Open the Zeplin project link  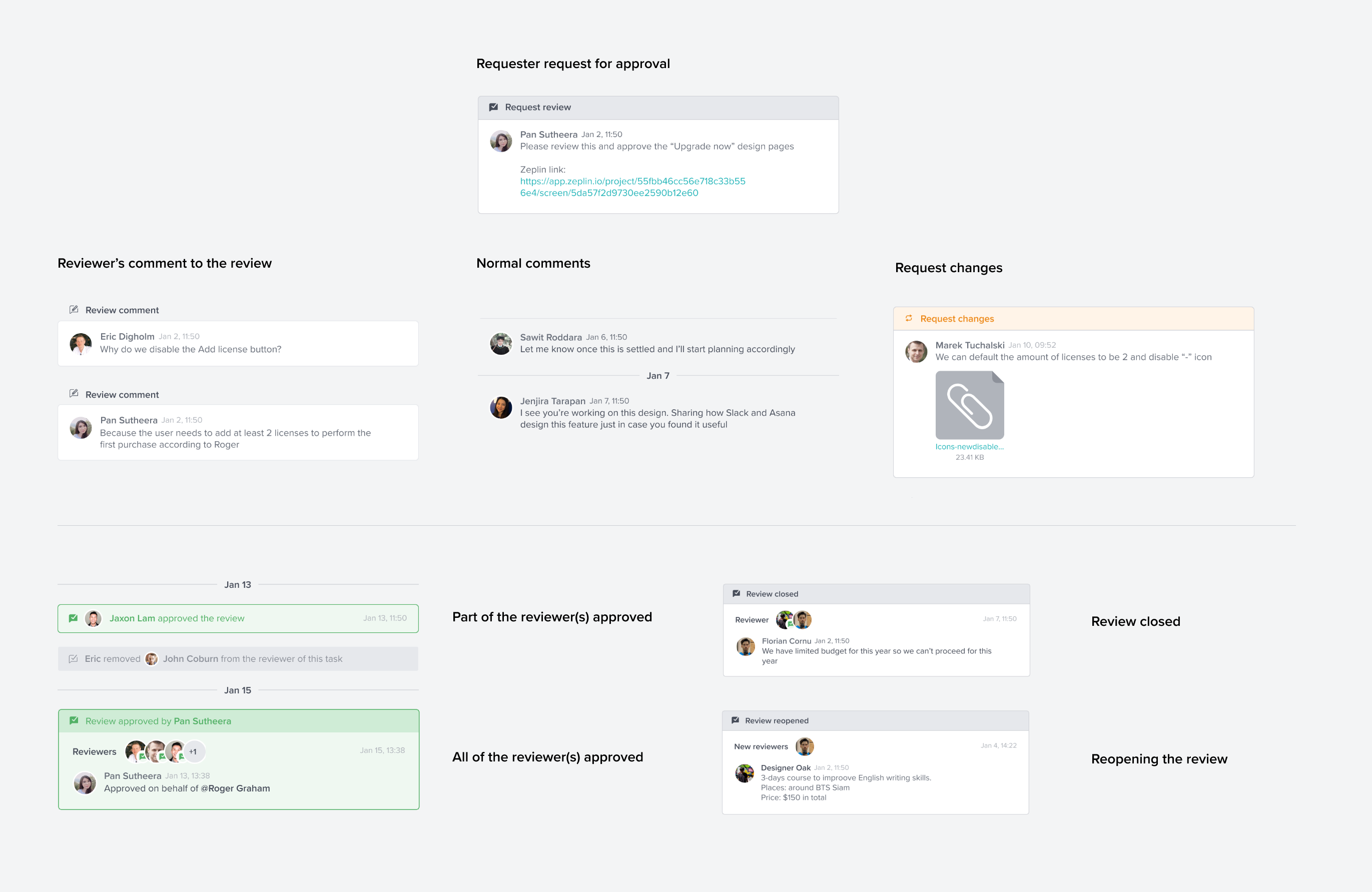coord(632,187)
